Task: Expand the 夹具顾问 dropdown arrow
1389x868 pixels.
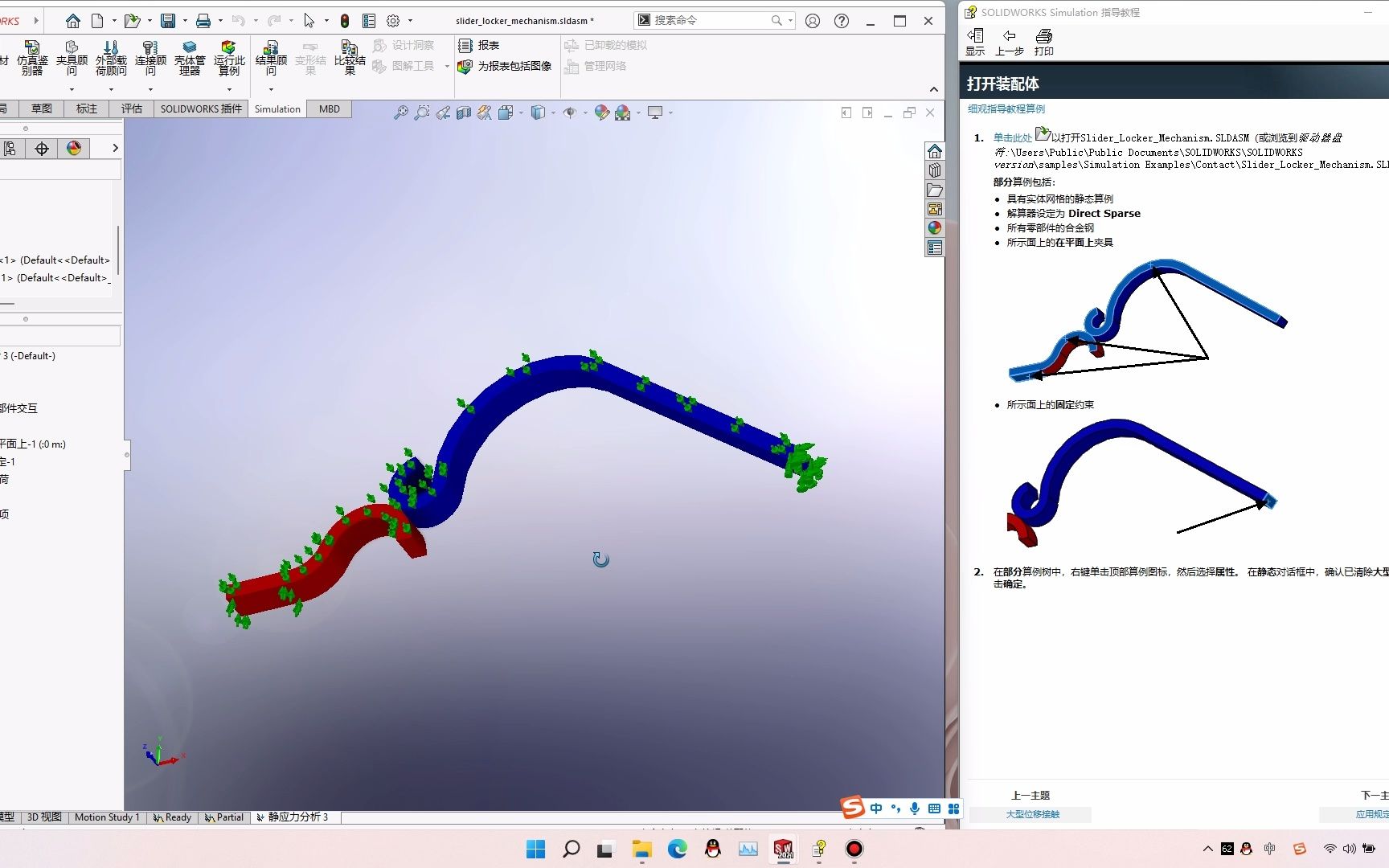Action: pyautogui.click(x=72, y=89)
